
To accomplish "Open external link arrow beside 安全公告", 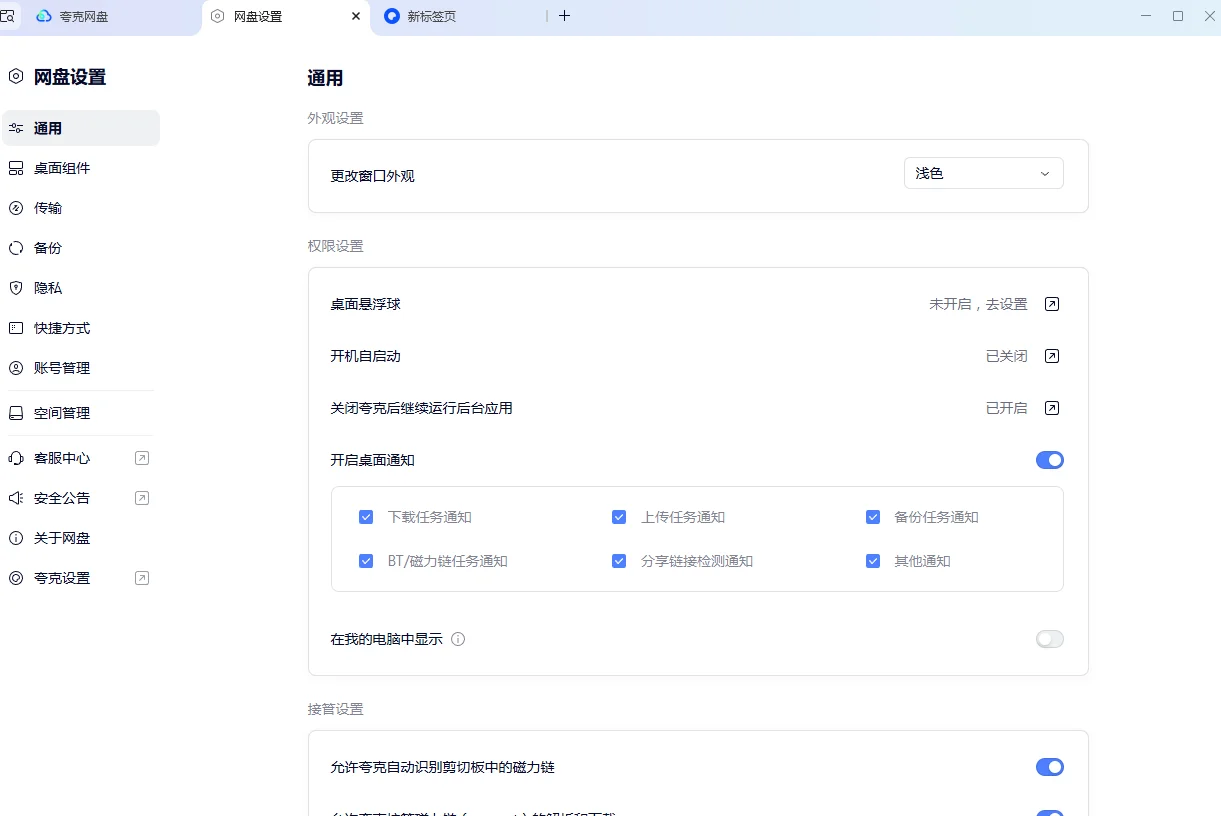I will (142, 498).
